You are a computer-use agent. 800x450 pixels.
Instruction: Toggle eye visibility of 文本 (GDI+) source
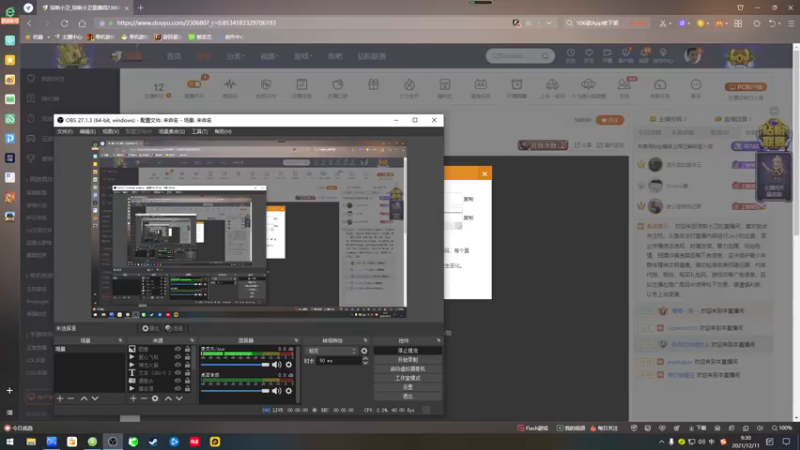[178, 373]
